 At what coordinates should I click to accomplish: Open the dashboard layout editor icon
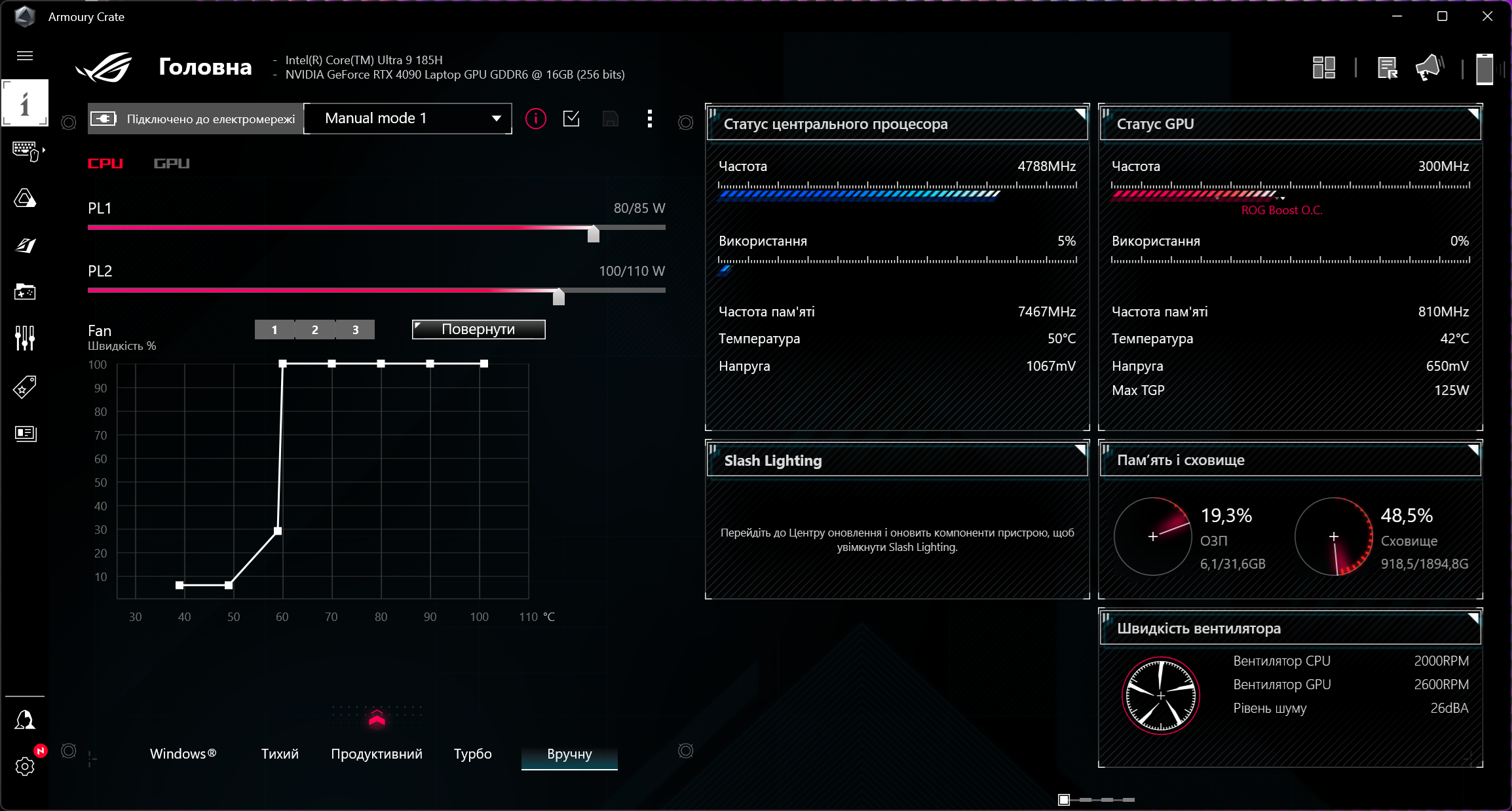coord(1325,67)
